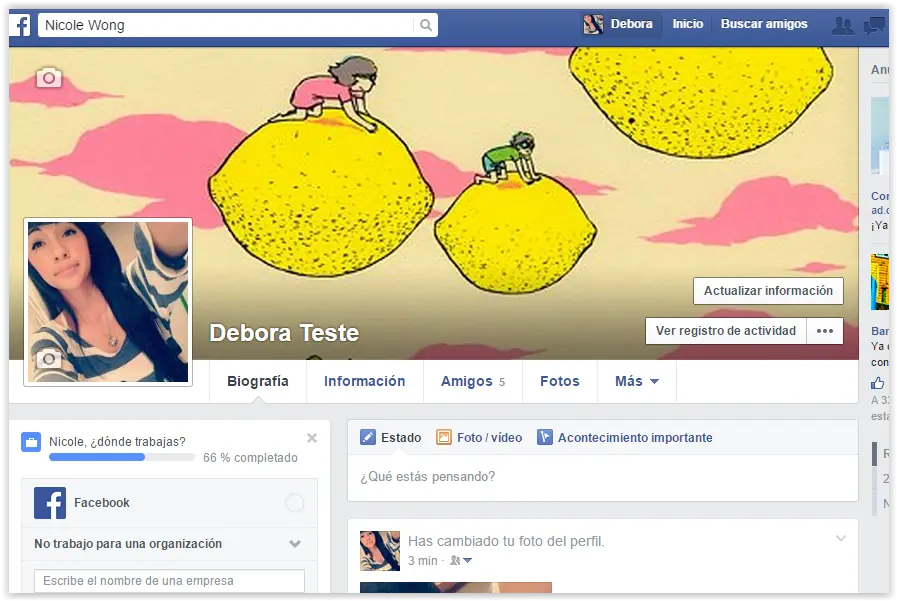Image resolution: width=897 pixels, height=601 pixels.
Task: Open friend requests icon in top bar
Action: 842,25
